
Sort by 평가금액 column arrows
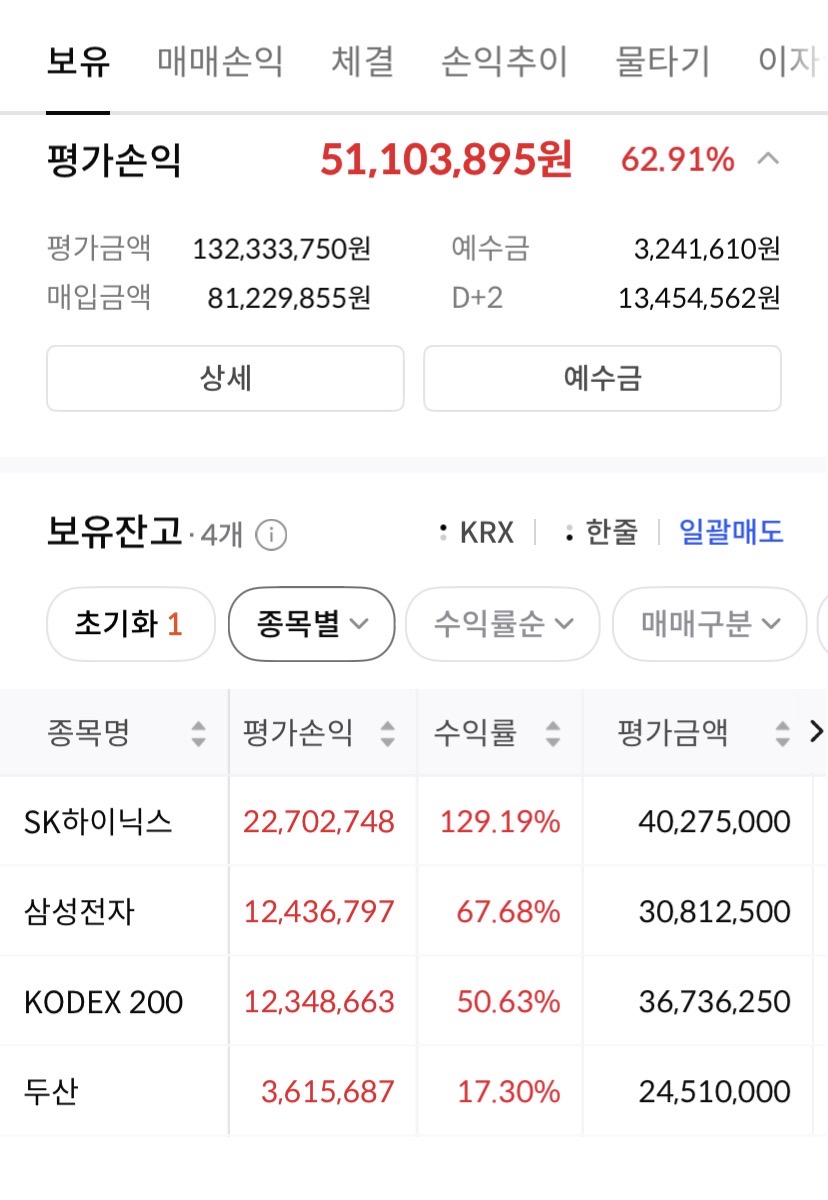(x=782, y=734)
